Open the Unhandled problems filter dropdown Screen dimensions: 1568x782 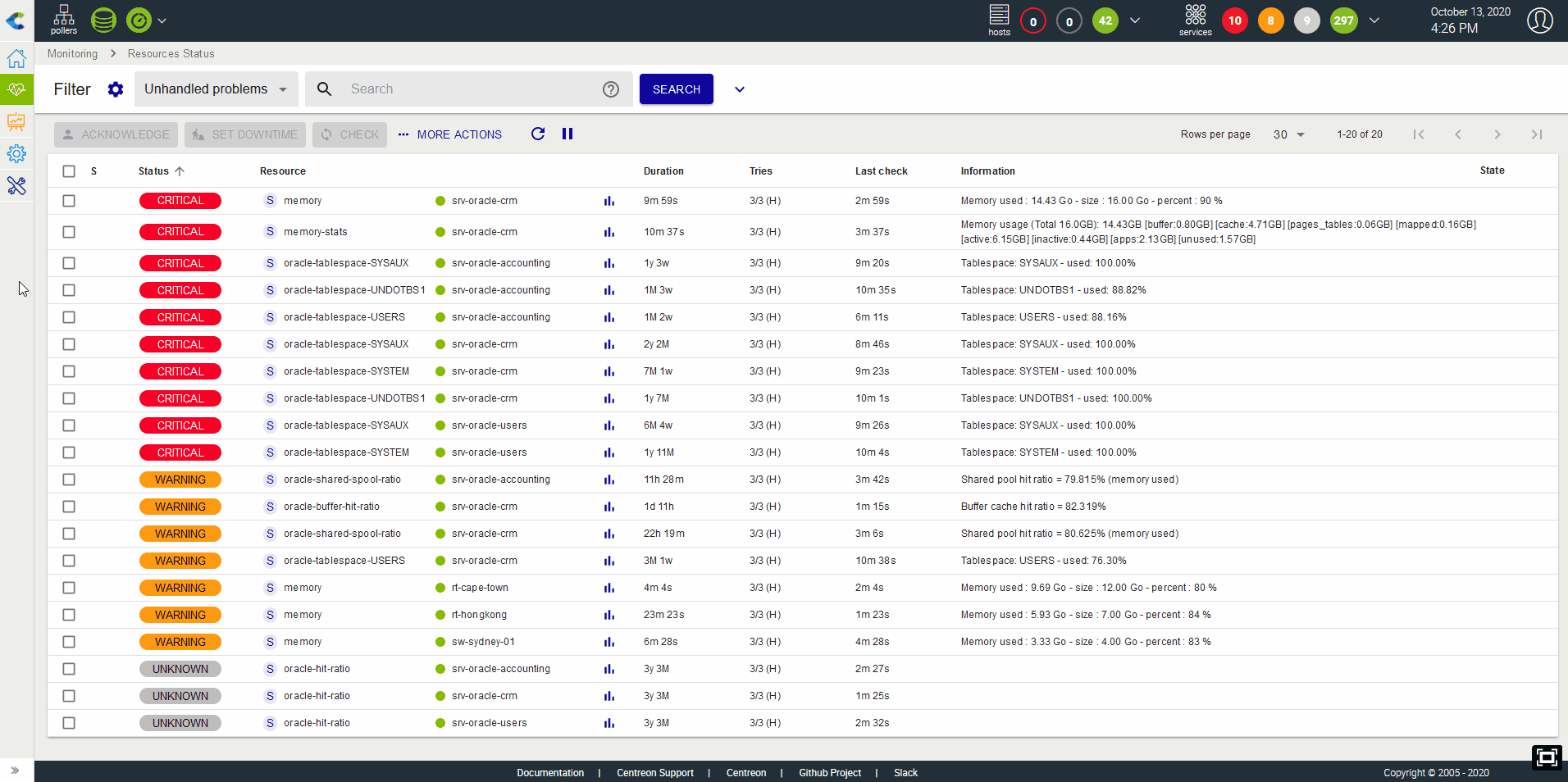pos(216,89)
